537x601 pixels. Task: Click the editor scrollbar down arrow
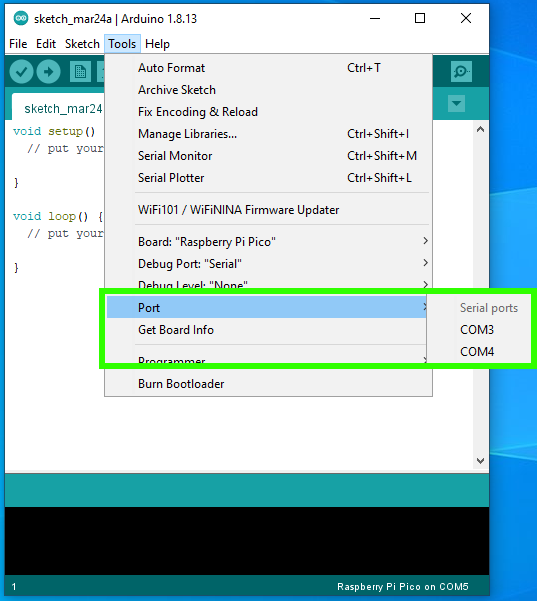[x=480, y=461]
